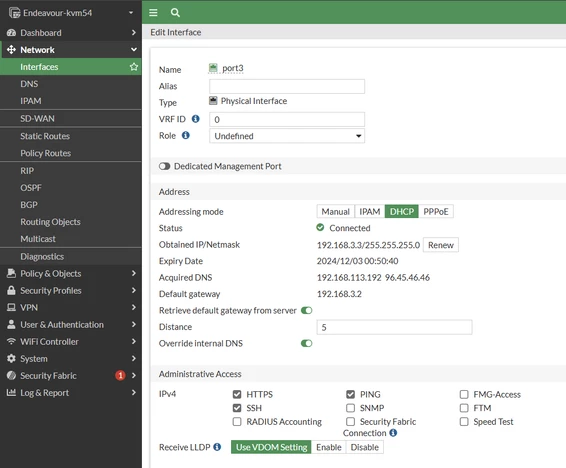Click the System gear icon

coord(11,359)
